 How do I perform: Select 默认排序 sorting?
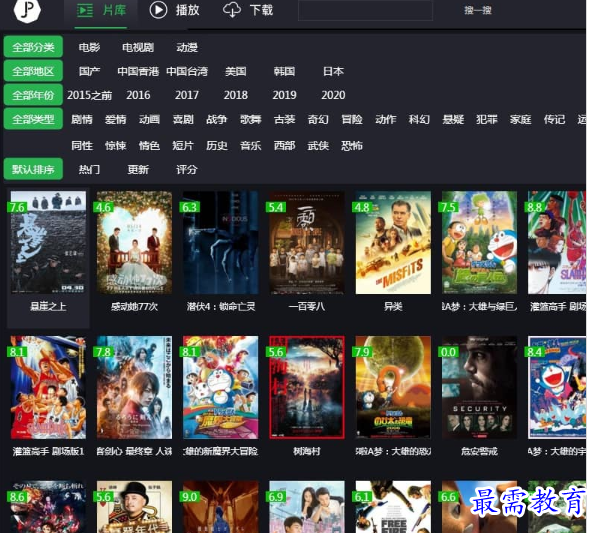(33, 169)
